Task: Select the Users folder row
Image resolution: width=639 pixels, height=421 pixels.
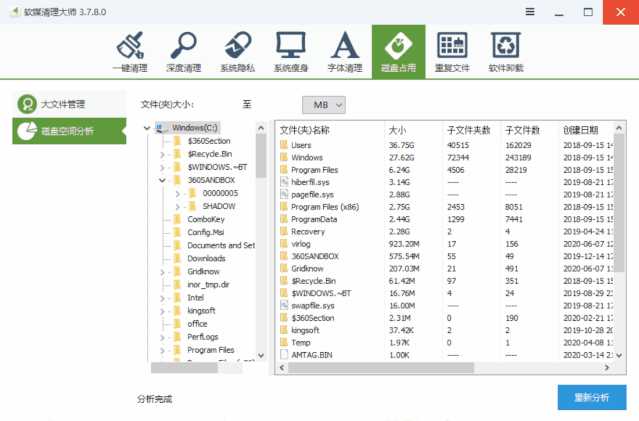Action: click(x=445, y=145)
